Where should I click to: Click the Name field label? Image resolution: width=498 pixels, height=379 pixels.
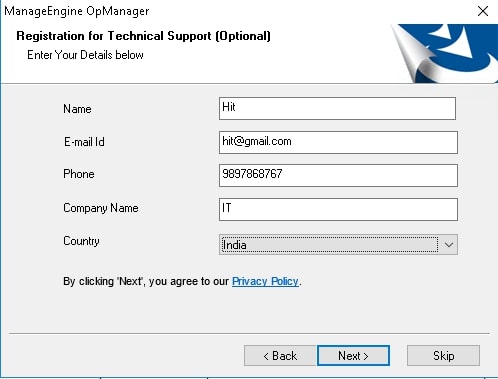[x=77, y=109]
